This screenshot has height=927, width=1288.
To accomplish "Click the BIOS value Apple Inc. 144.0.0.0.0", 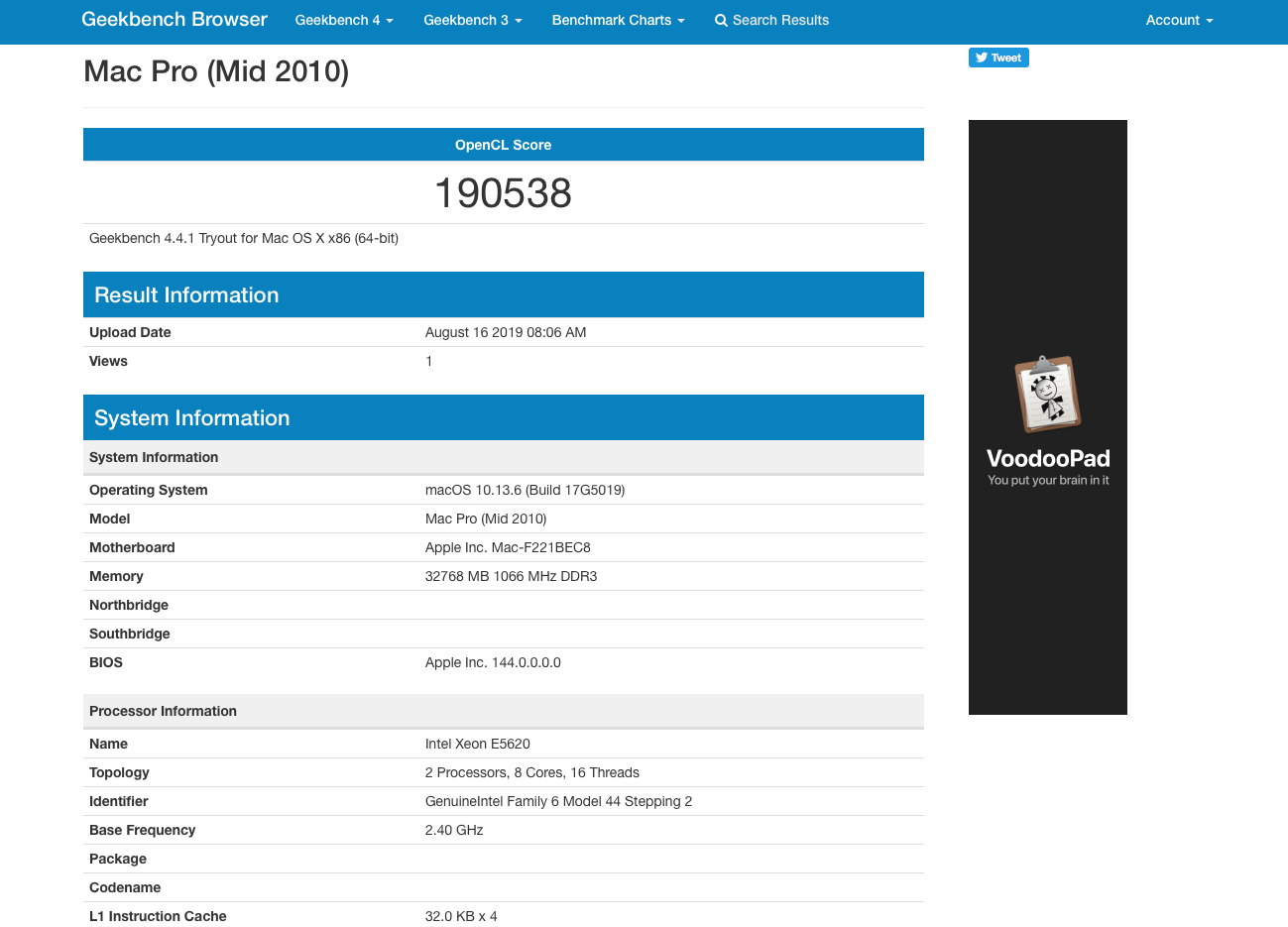I will [x=493, y=662].
